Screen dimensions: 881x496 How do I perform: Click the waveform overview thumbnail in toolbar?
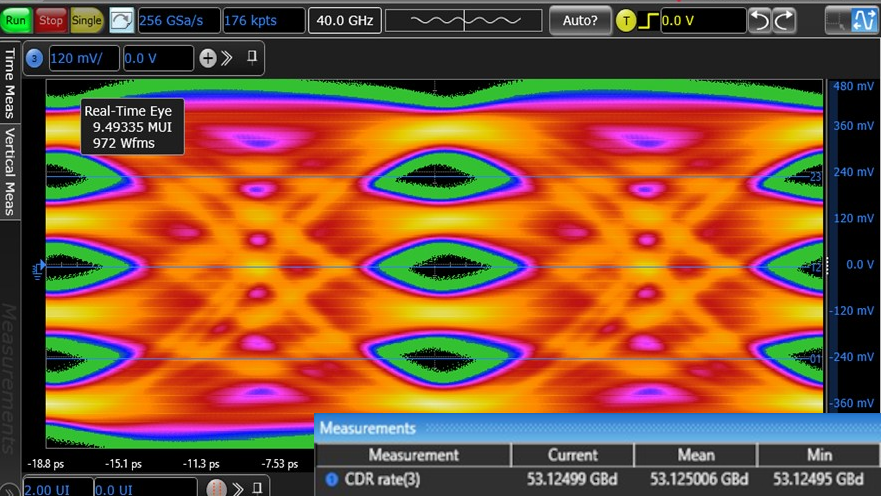pyautogui.click(x=463, y=20)
